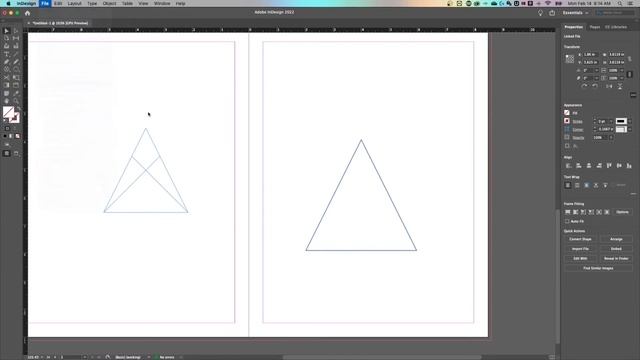Select wrap around object shape option
Viewport: 640px width, 360px height.
587,185
